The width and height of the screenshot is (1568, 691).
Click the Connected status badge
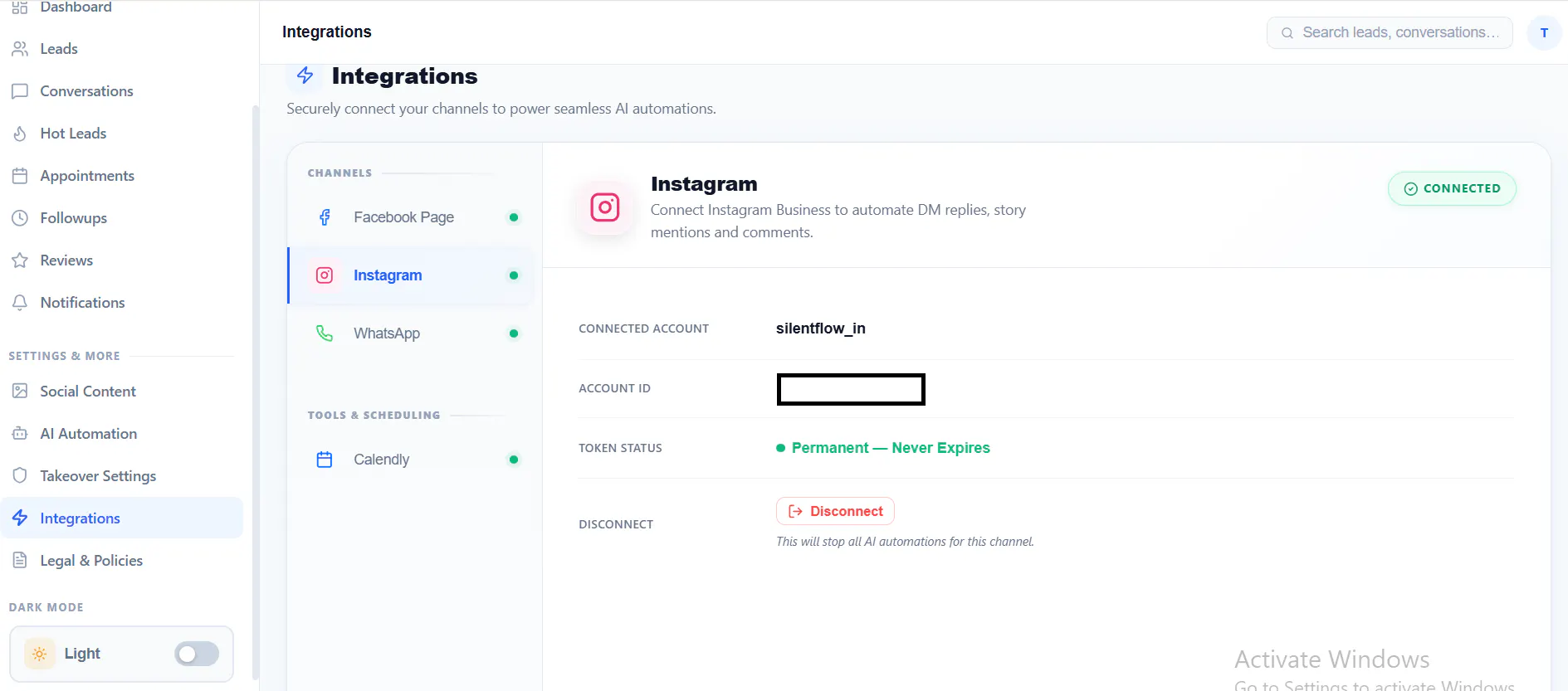(1452, 188)
